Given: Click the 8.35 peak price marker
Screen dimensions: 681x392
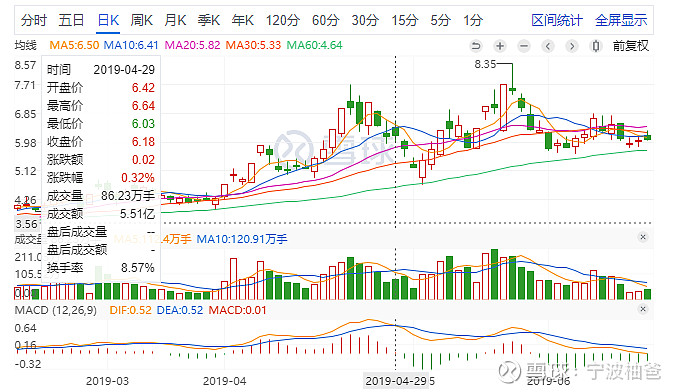Looking at the screenshot, I should (485, 64).
